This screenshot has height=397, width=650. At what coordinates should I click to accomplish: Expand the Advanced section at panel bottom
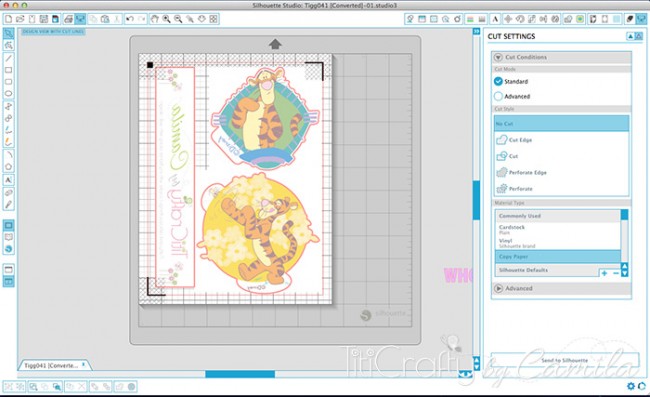coord(498,288)
